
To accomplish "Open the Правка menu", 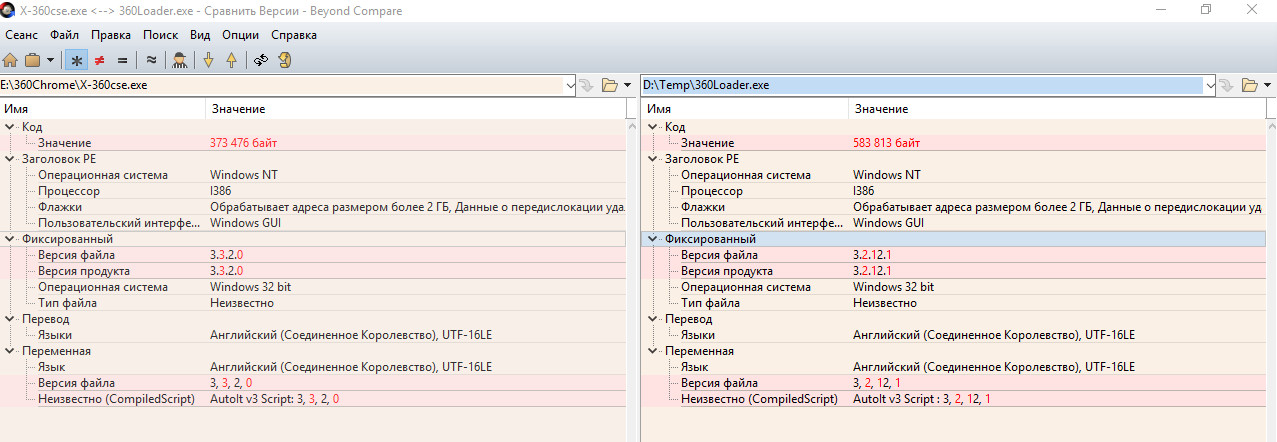I will 111,35.
